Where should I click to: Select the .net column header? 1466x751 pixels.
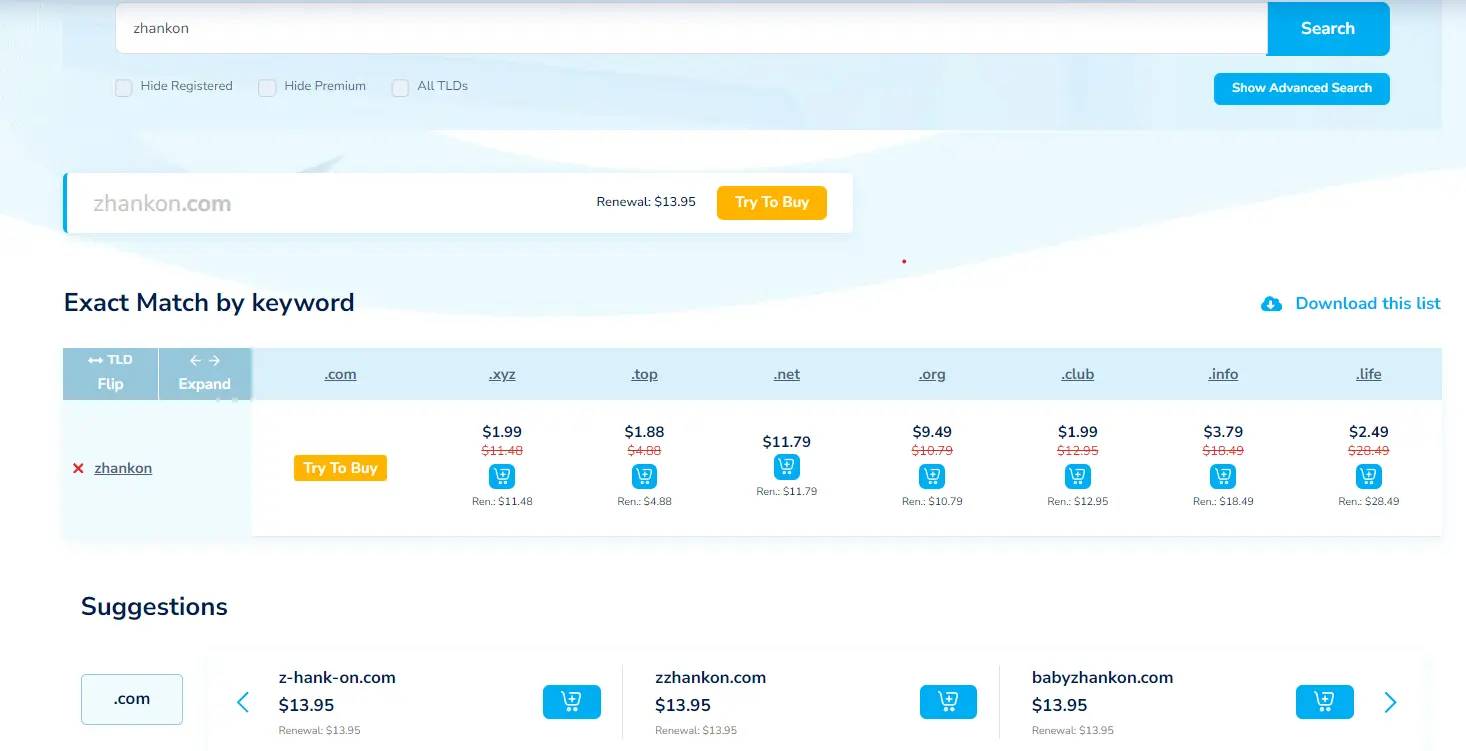click(x=786, y=374)
